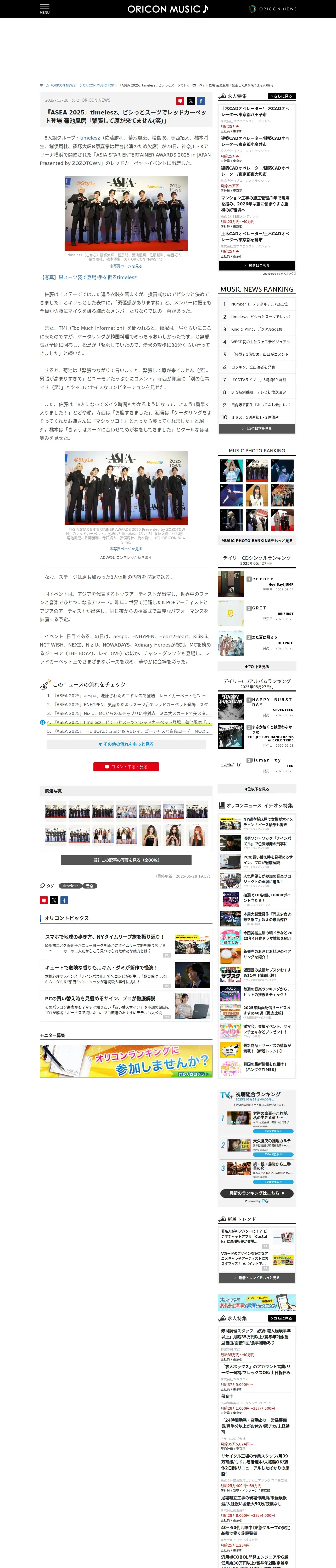Screen dimensions: 336x1568
Task: Expand 4位以下を見る under single ranking
Action: [x=257, y=666]
